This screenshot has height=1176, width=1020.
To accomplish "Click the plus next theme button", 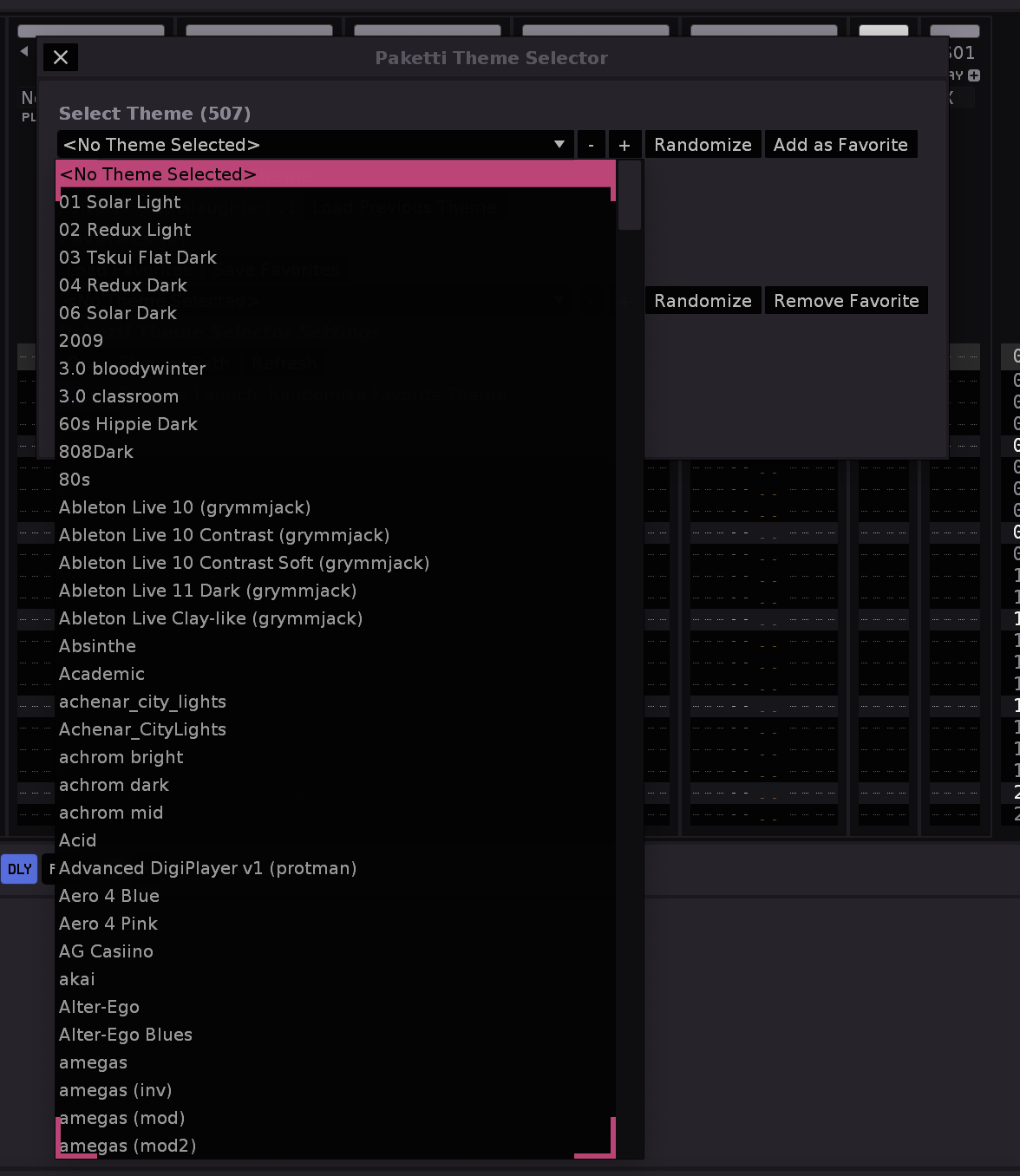I will 624,145.
